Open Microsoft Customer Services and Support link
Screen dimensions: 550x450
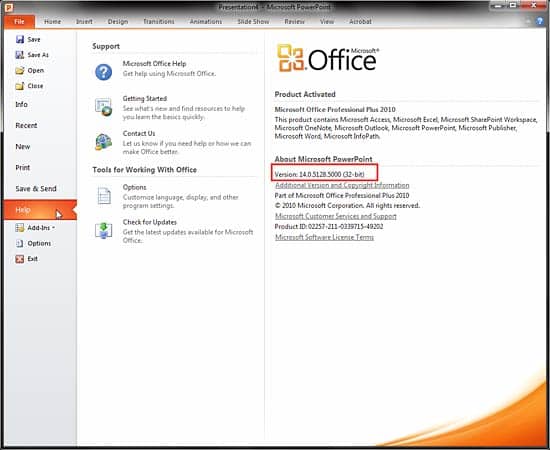pos(336,216)
